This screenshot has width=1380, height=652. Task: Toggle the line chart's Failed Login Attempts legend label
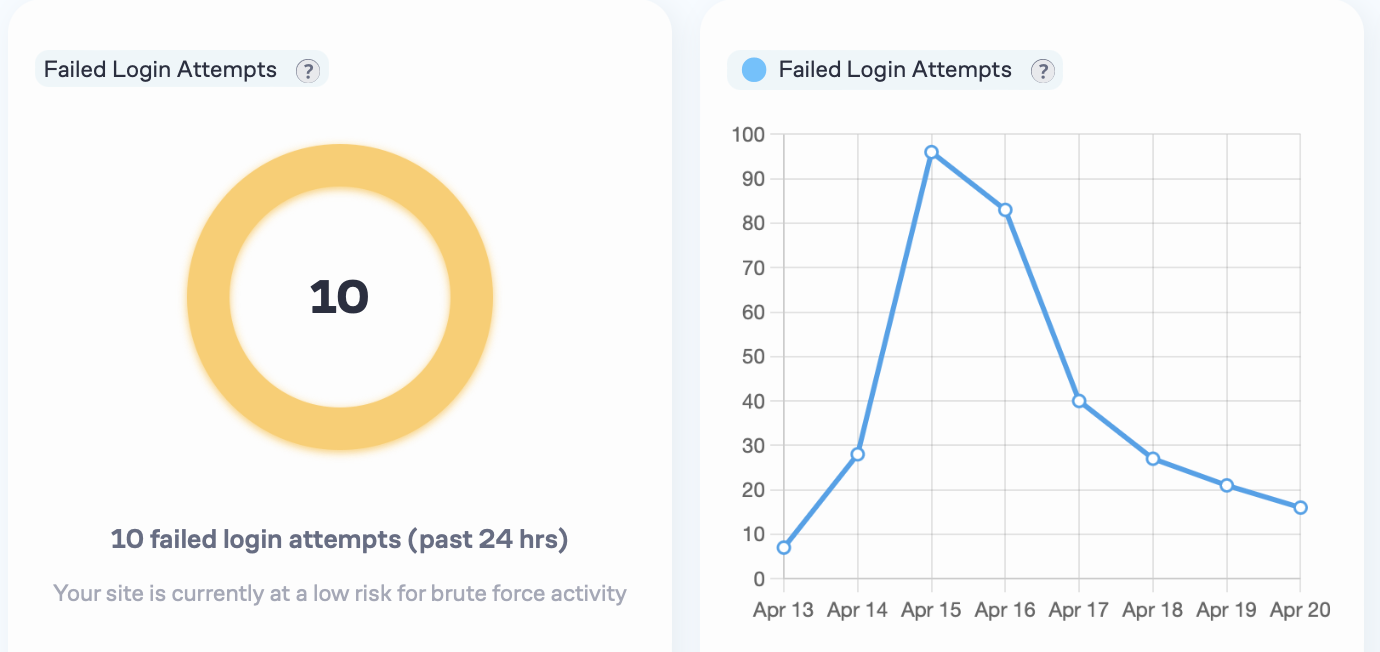pyautogui.click(x=895, y=70)
